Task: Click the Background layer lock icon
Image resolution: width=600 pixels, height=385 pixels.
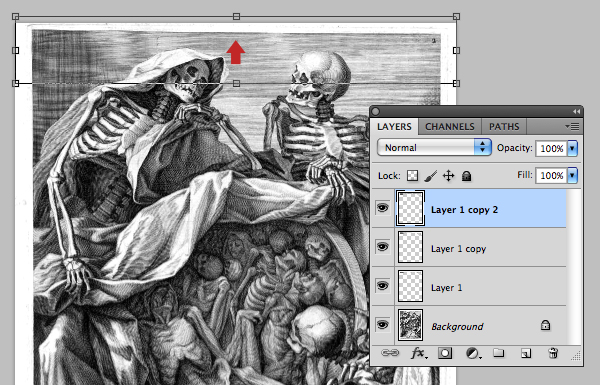Action: [x=545, y=325]
